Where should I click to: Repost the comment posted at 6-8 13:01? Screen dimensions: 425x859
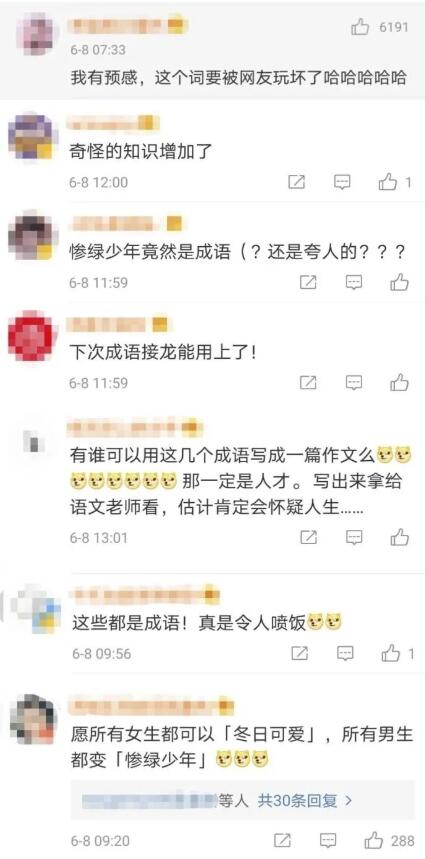point(308,537)
